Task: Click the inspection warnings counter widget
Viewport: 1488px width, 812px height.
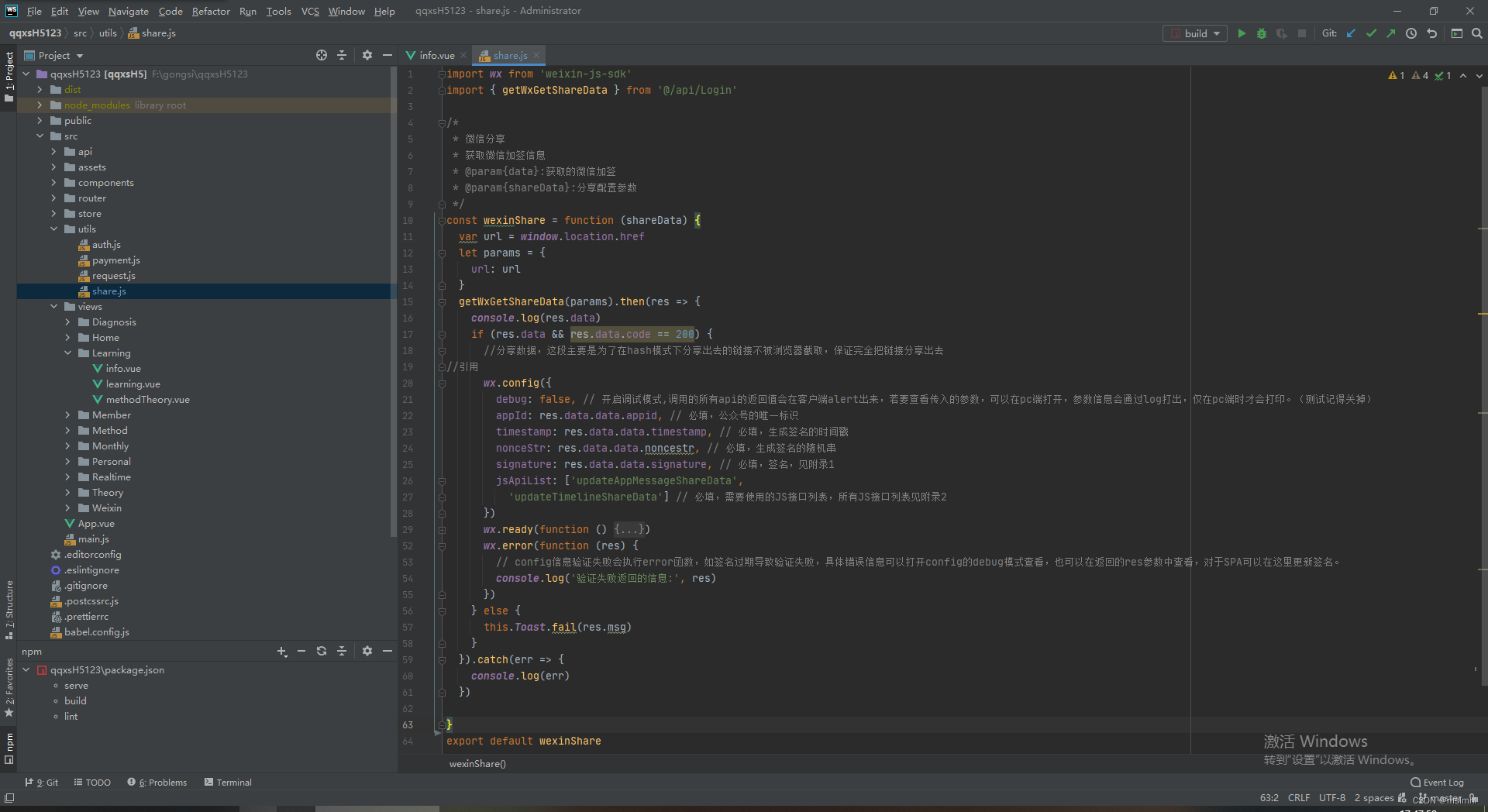Action: coord(1420,75)
